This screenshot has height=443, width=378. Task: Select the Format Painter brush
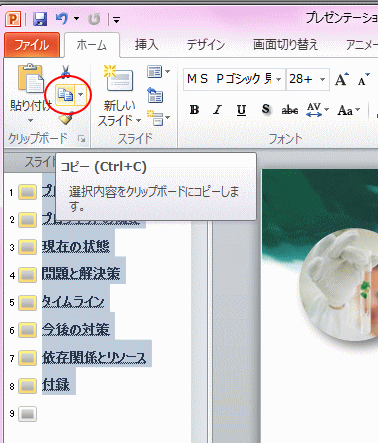coord(65,118)
